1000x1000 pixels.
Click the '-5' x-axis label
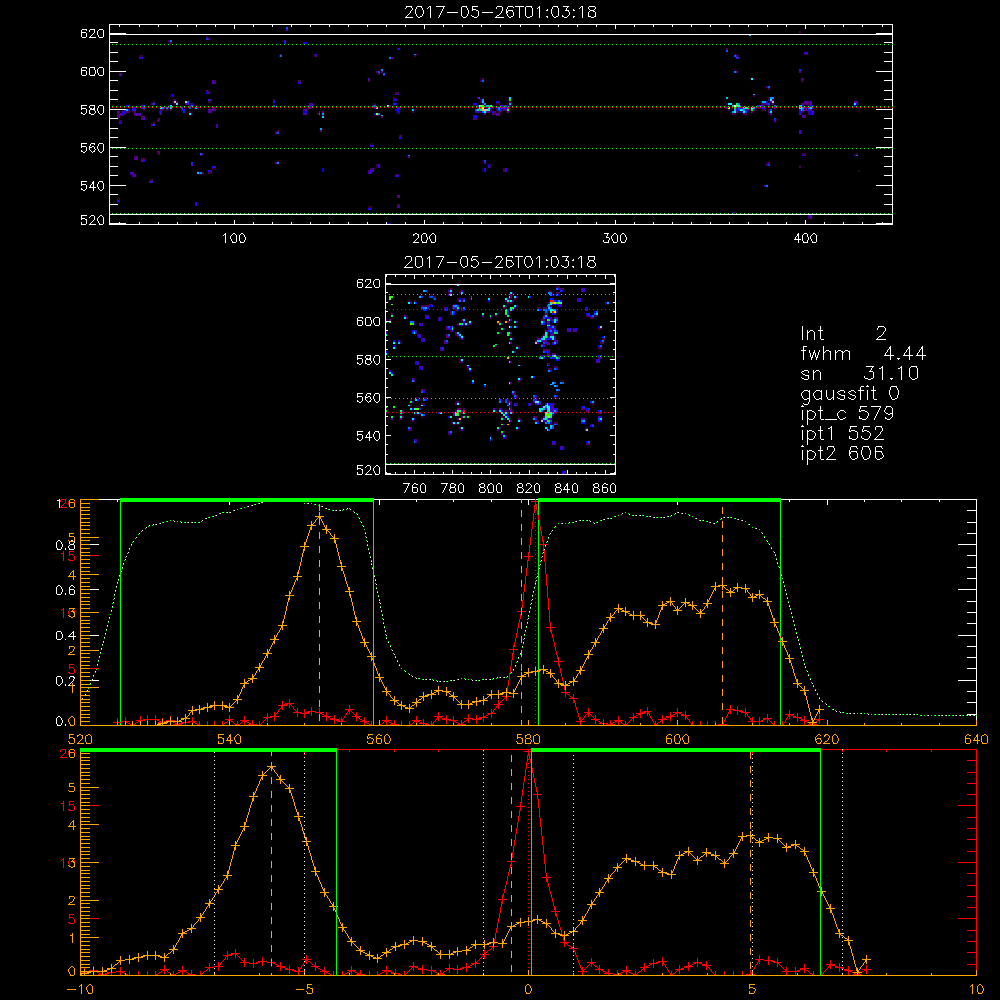pos(305,989)
